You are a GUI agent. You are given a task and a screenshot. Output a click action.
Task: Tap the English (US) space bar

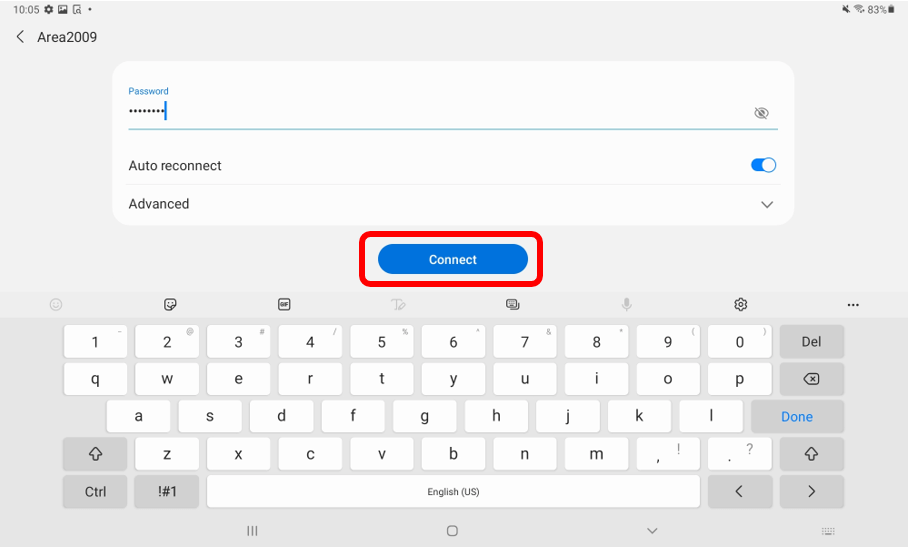[453, 492]
